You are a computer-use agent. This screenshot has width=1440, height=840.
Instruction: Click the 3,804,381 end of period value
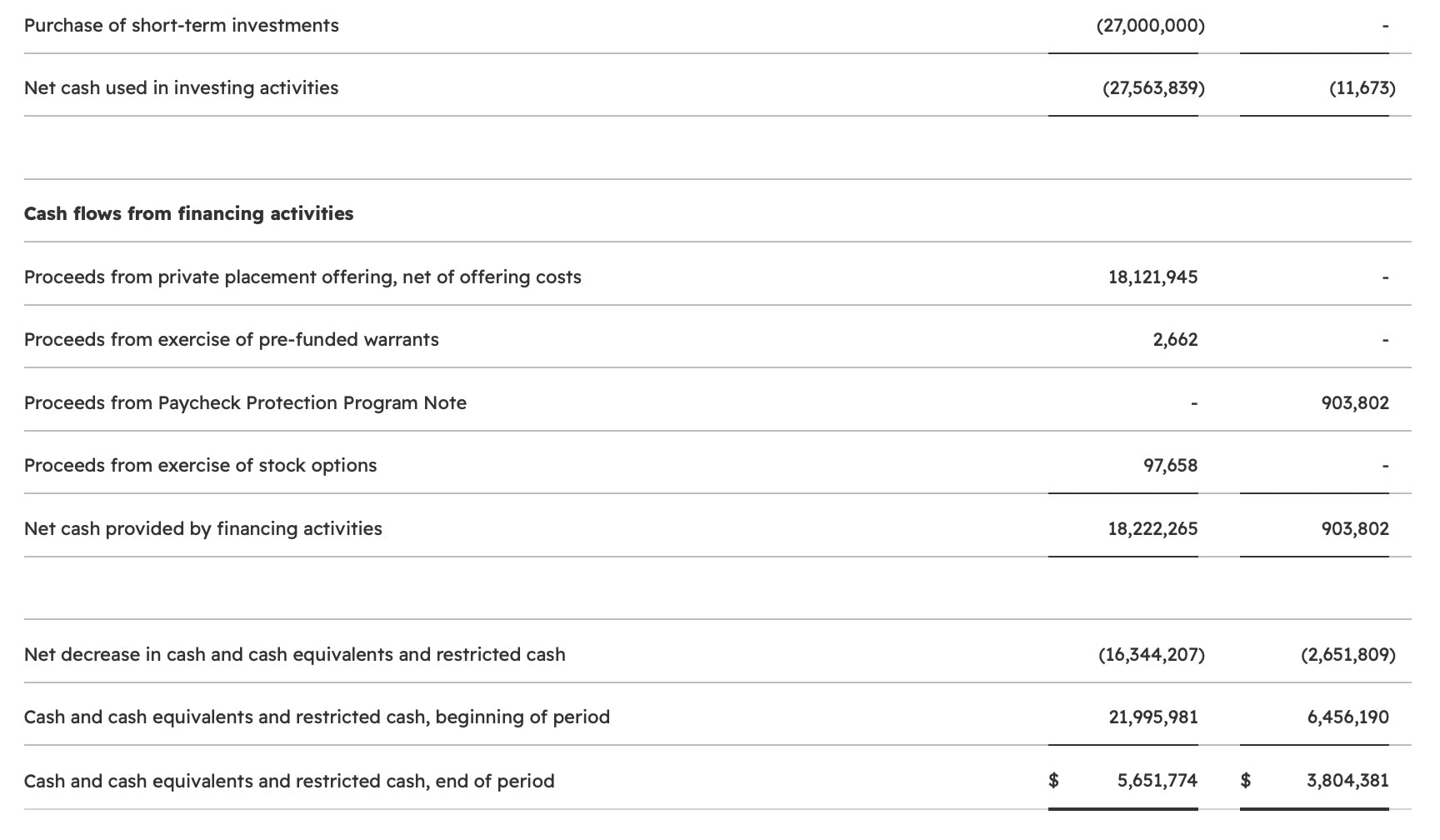1347,781
